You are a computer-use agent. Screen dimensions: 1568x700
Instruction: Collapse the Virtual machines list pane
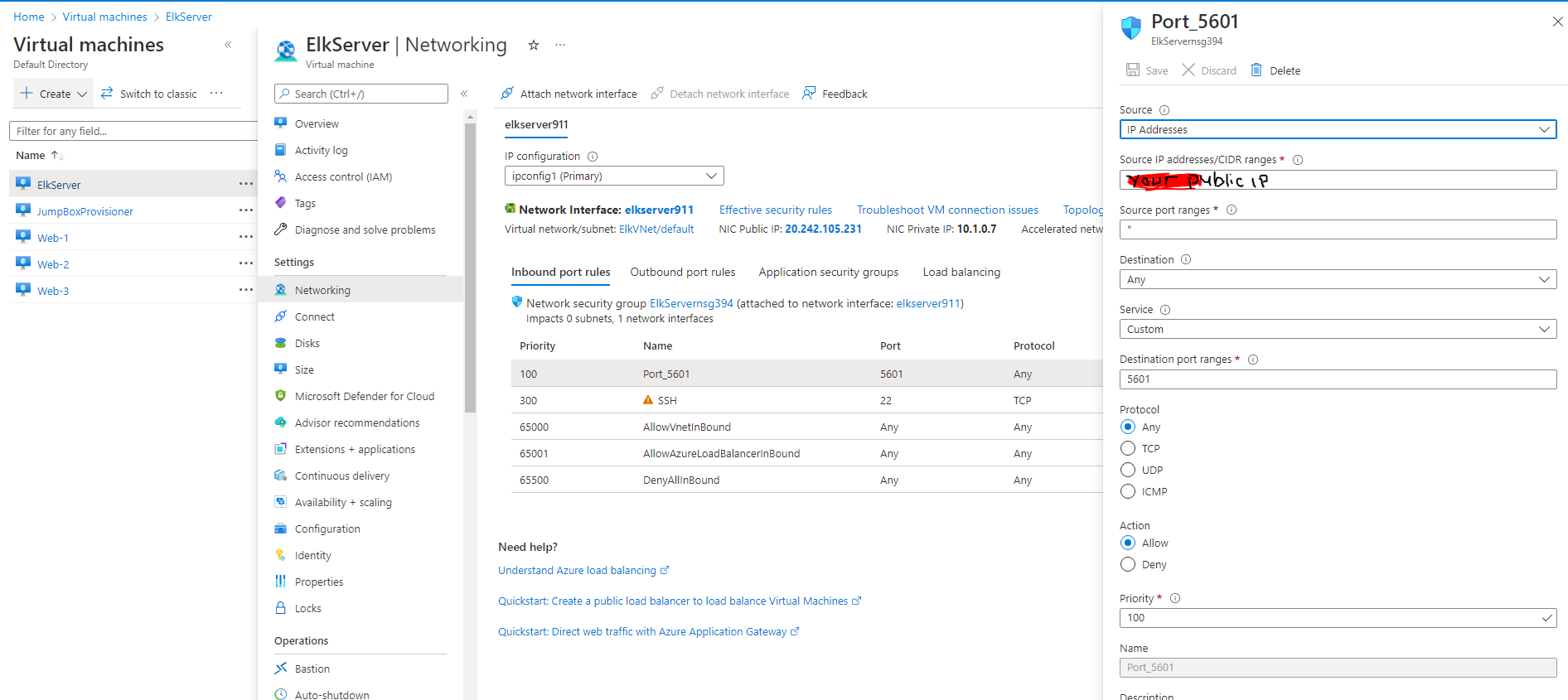point(228,45)
